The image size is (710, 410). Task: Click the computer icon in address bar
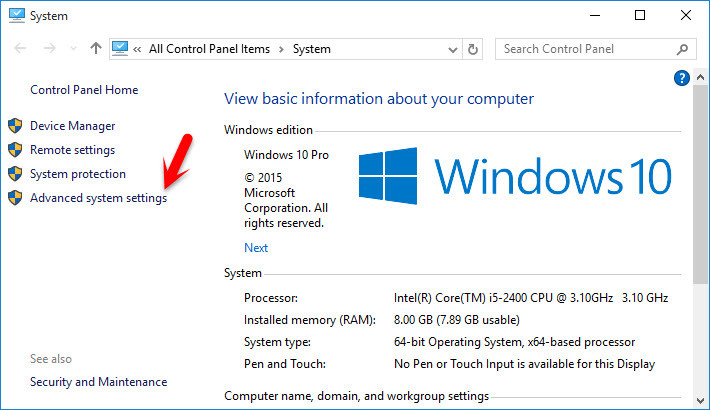(120, 48)
